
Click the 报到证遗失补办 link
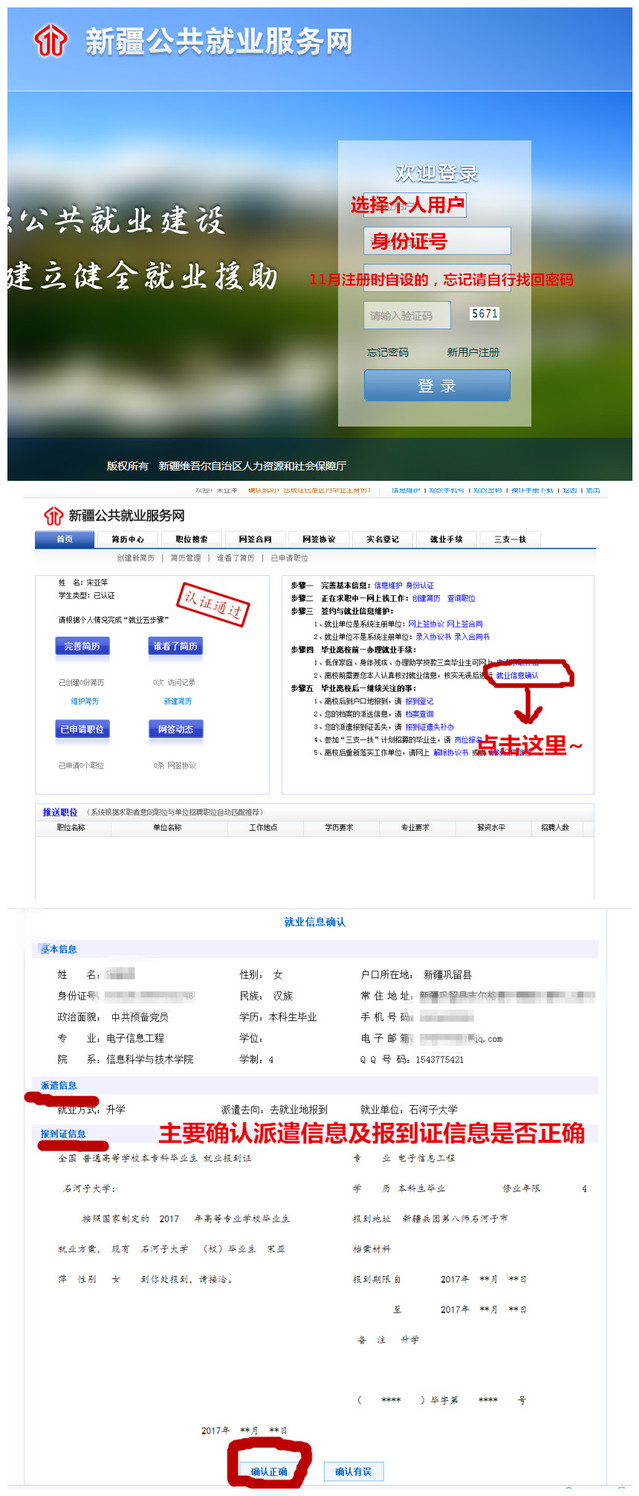click(430, 727)
